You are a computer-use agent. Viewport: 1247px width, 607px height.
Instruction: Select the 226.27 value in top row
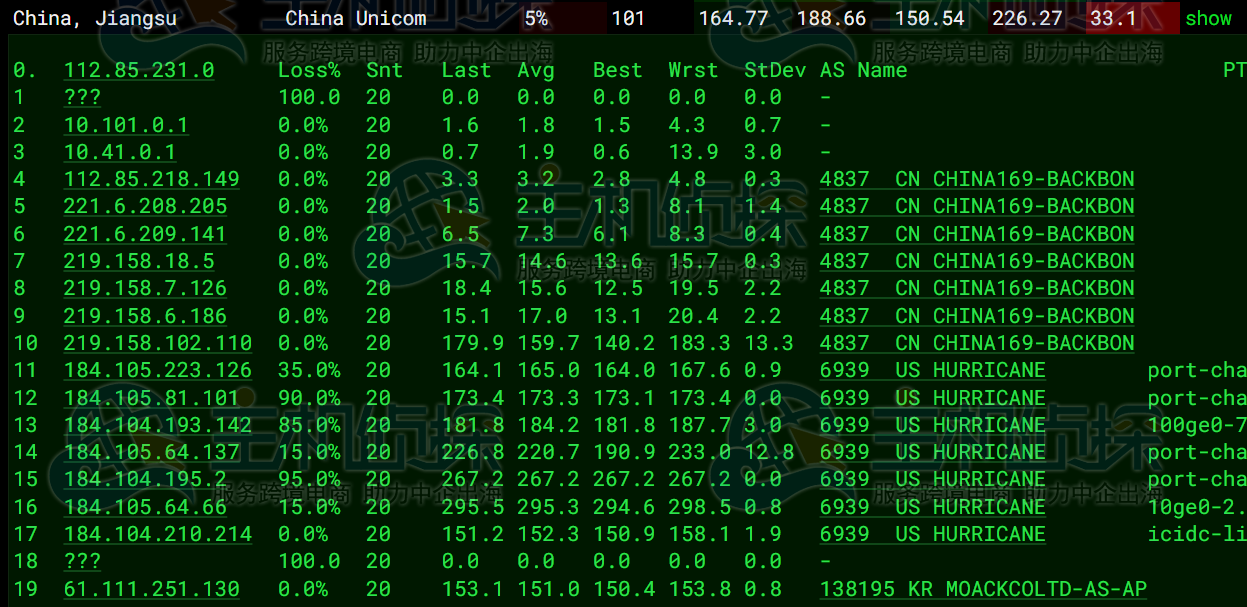[x=1029, y=18]
